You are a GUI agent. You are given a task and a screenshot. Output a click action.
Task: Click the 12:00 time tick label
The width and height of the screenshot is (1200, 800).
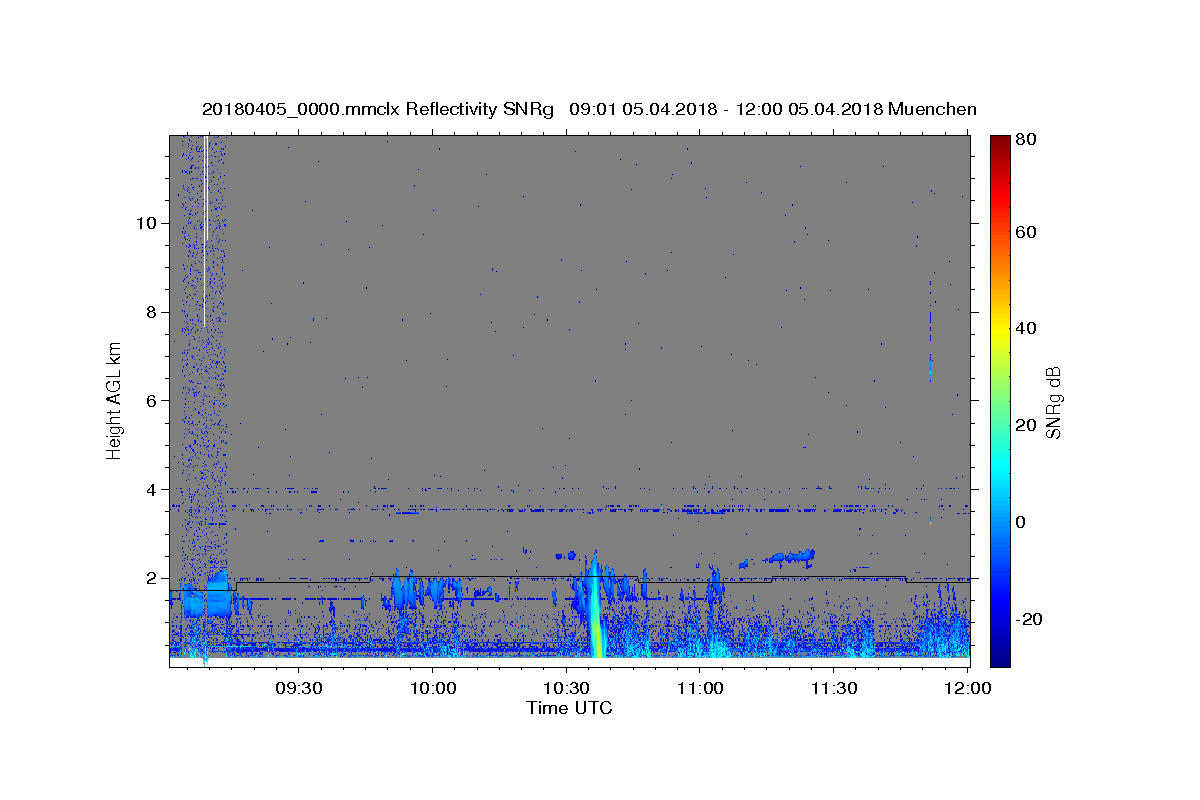pyautogui.click(x=967, y=688)
